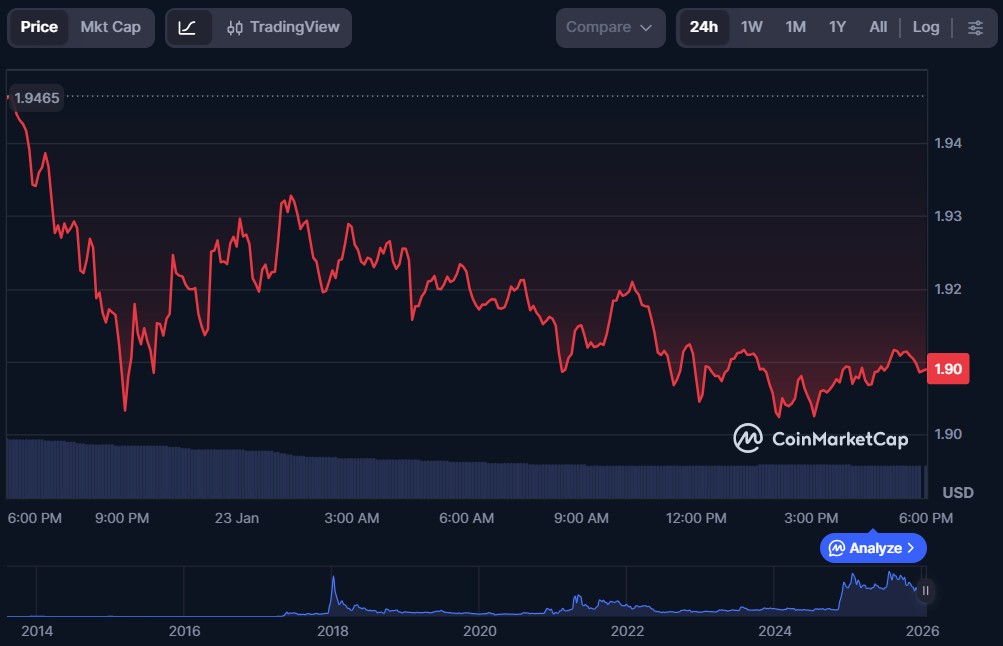Screen dimensions: 1003x646
Task: Click the red 1.90 current price tag
Action: tap(947, 369)
